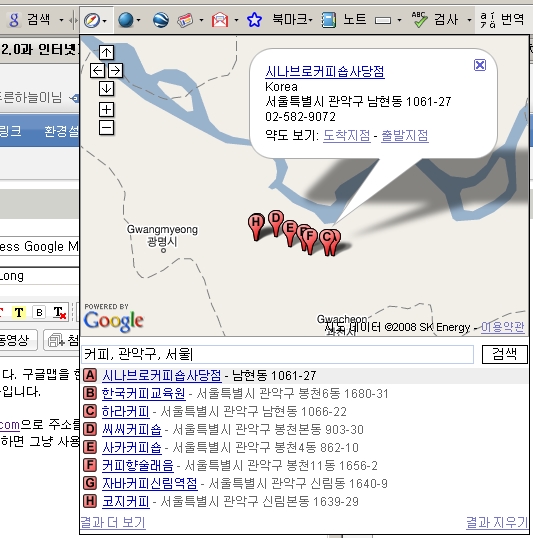
Task: Click the B marker icon in results list
Action: tap(90, 393)
